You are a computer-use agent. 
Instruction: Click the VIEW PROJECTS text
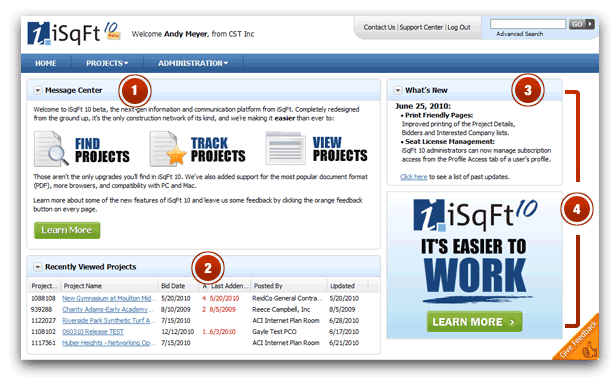coord(340,149)
